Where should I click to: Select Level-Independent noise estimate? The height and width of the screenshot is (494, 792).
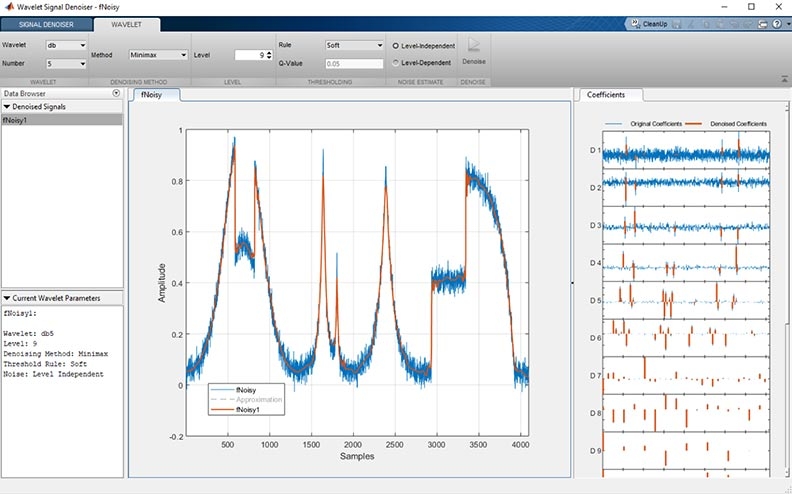pyautogui.click(x=424, y=46)
